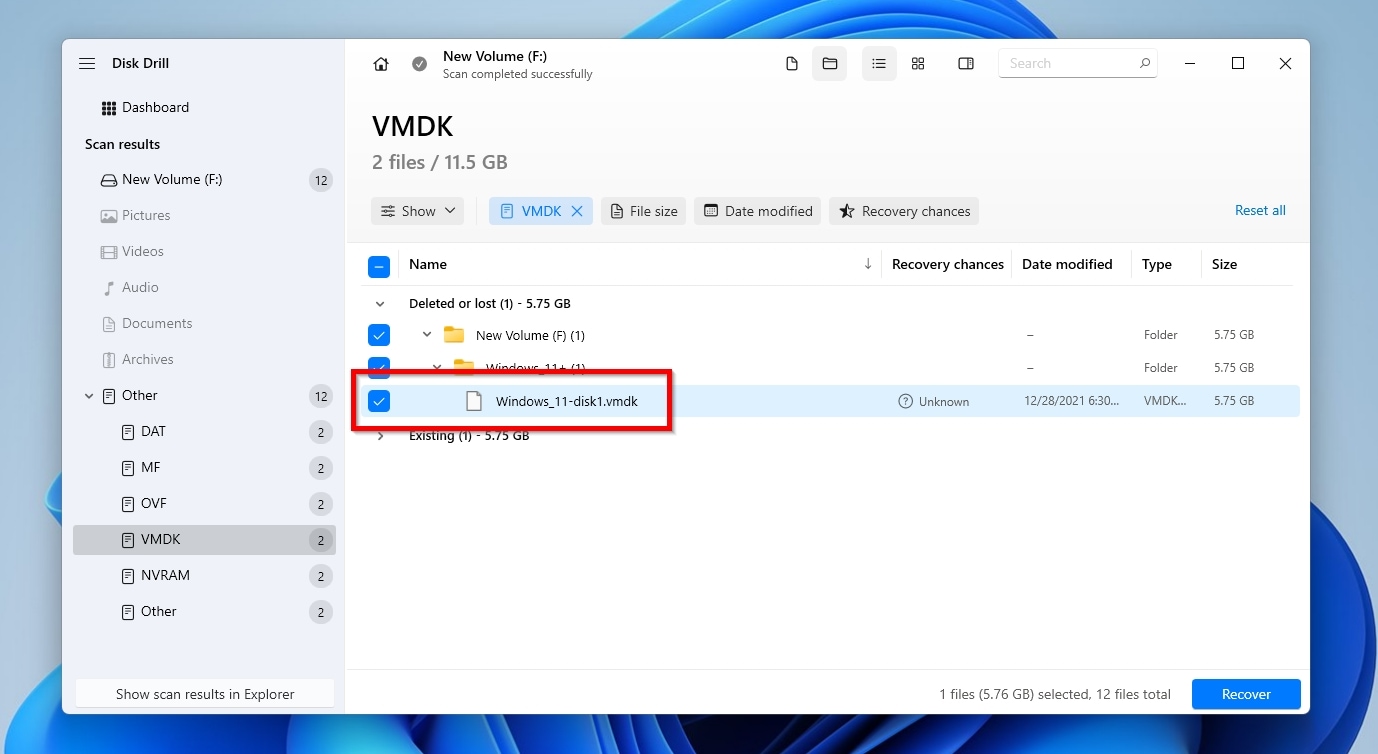Open Audio category in sidebar
This screenshot has width=1378, height=754.
click(x=204, y=288)
